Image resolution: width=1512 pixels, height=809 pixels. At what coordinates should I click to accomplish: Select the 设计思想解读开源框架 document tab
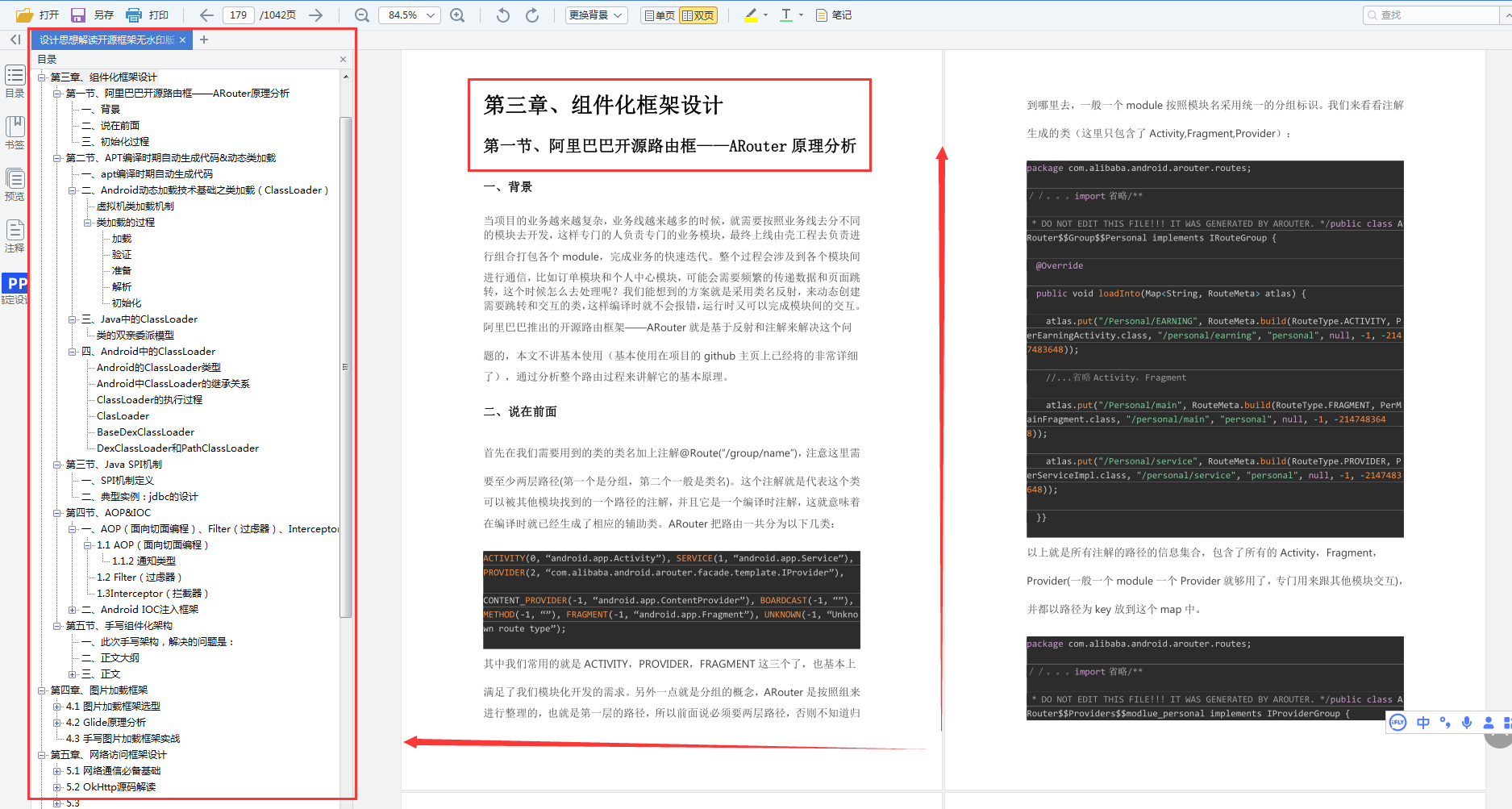click(x=107, y=40)
